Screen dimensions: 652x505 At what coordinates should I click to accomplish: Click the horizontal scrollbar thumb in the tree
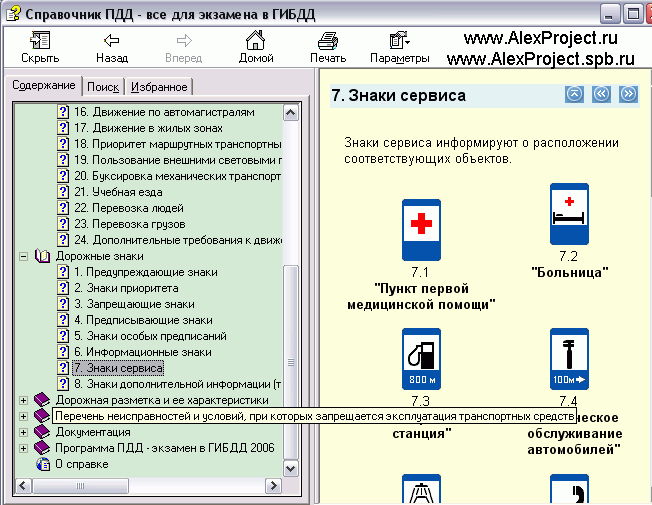[80, 485]
